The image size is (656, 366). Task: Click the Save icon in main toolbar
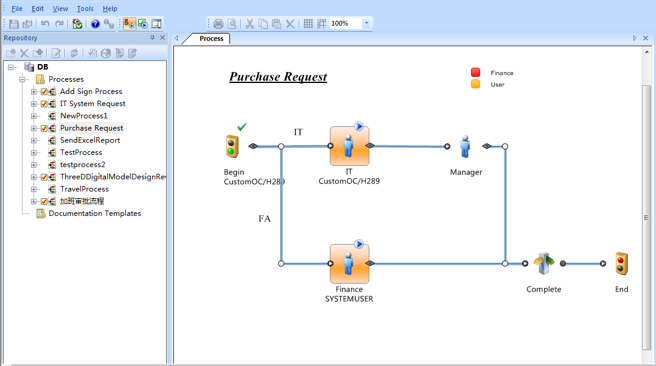(x=14, y=24)
